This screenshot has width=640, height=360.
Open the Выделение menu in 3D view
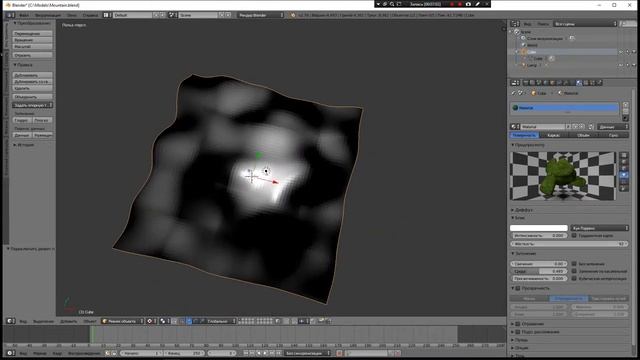(43, 321)
